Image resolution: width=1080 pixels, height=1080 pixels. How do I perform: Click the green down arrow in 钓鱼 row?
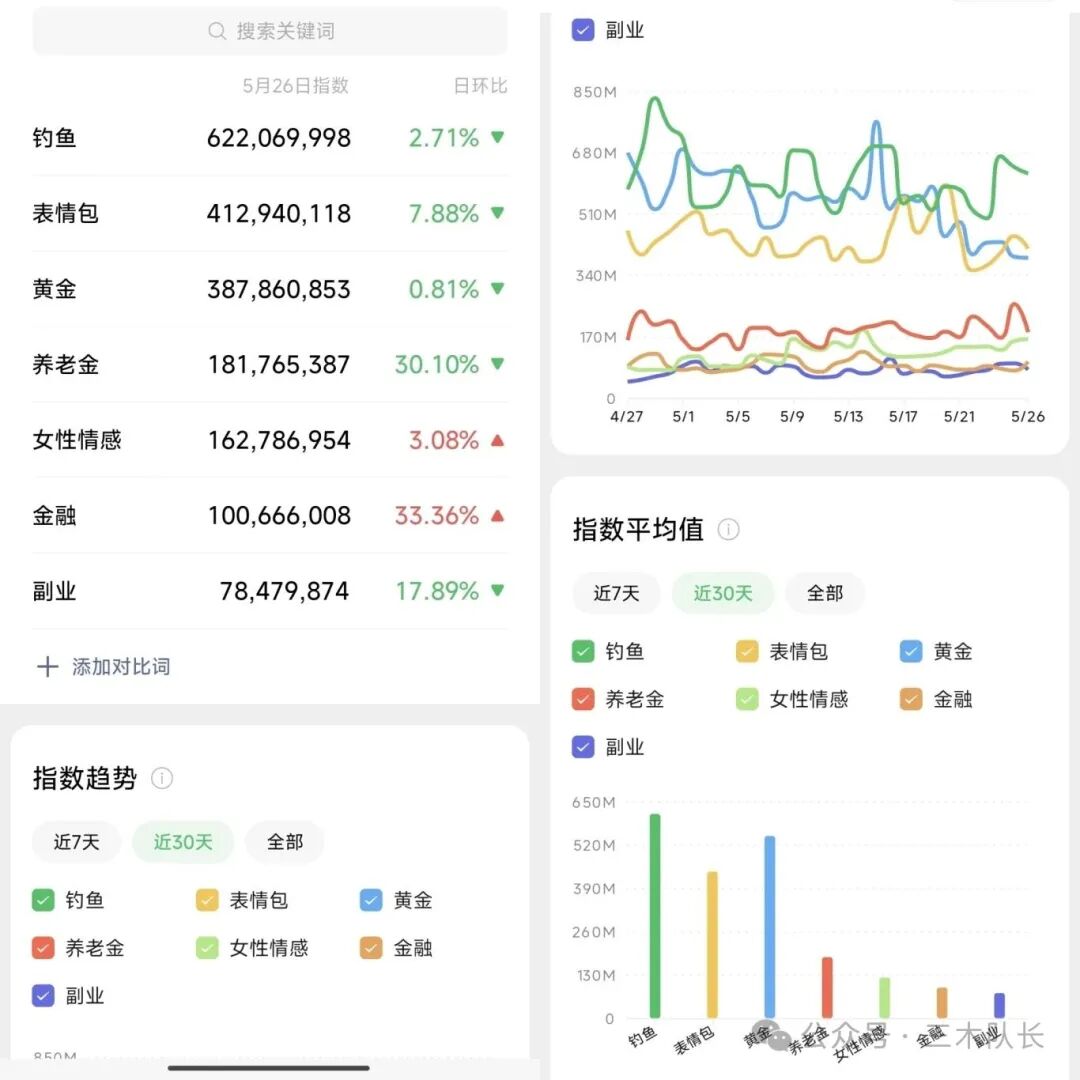point(498,138)
